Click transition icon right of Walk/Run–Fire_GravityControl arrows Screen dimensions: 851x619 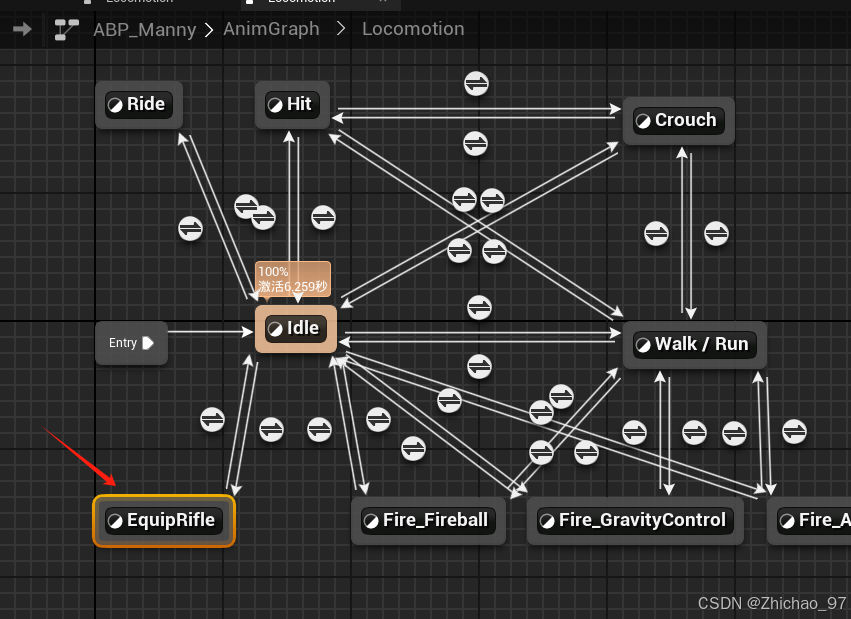click(694, 432)
